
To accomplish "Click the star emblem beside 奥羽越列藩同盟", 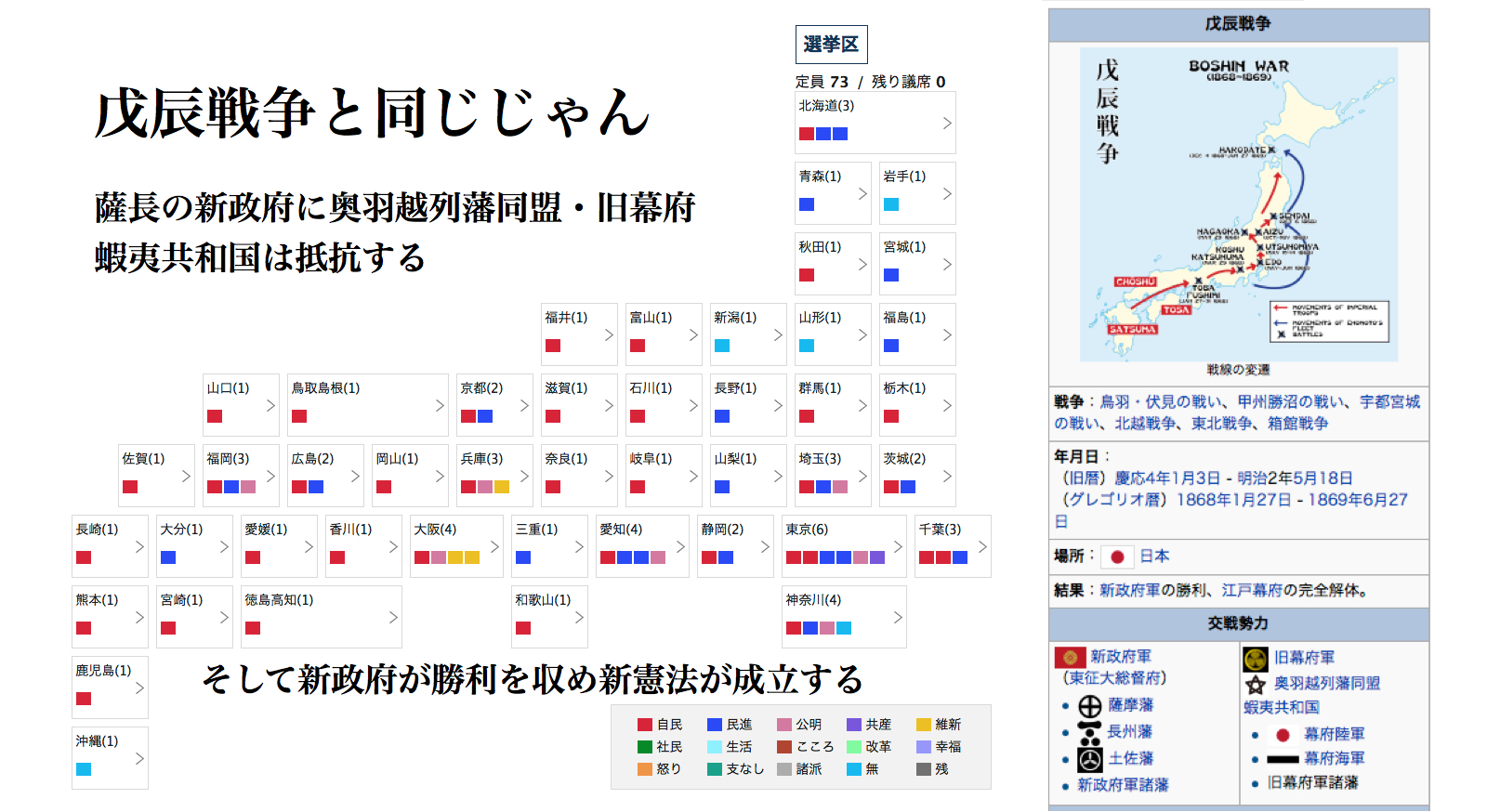I will coord(1256,685).
